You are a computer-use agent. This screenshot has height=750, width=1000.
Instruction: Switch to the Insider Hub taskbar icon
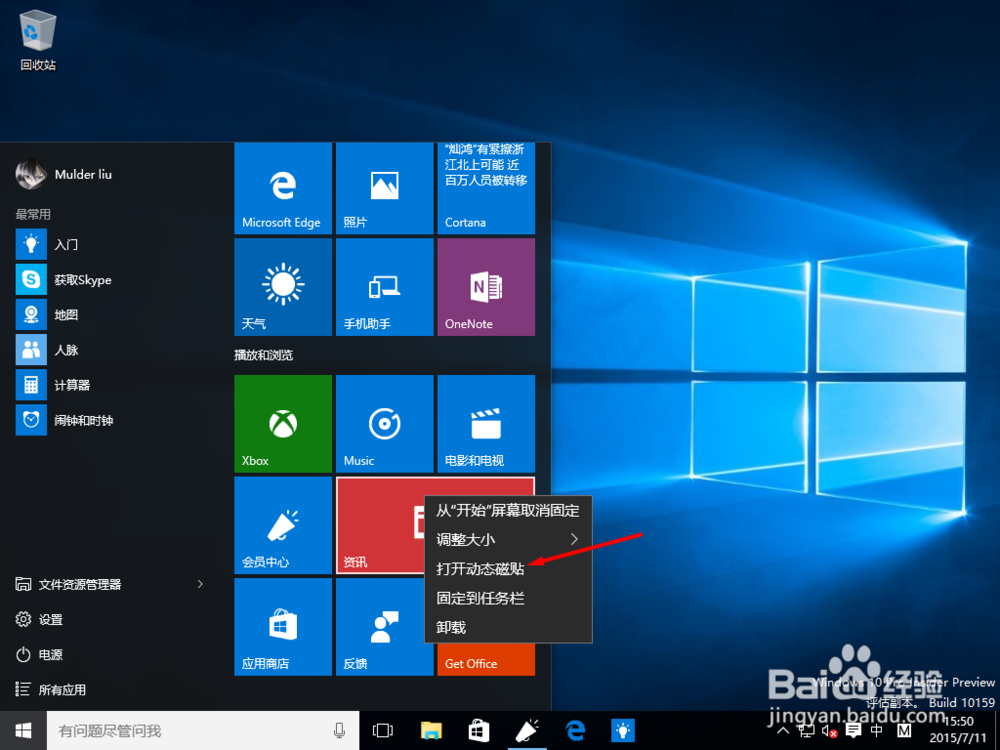pos(527,730)
